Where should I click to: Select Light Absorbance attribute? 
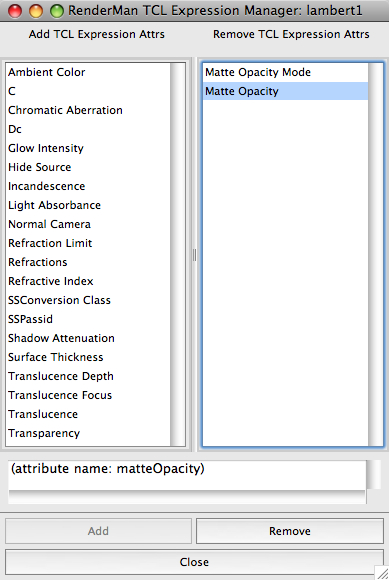(x=89, y=205)
